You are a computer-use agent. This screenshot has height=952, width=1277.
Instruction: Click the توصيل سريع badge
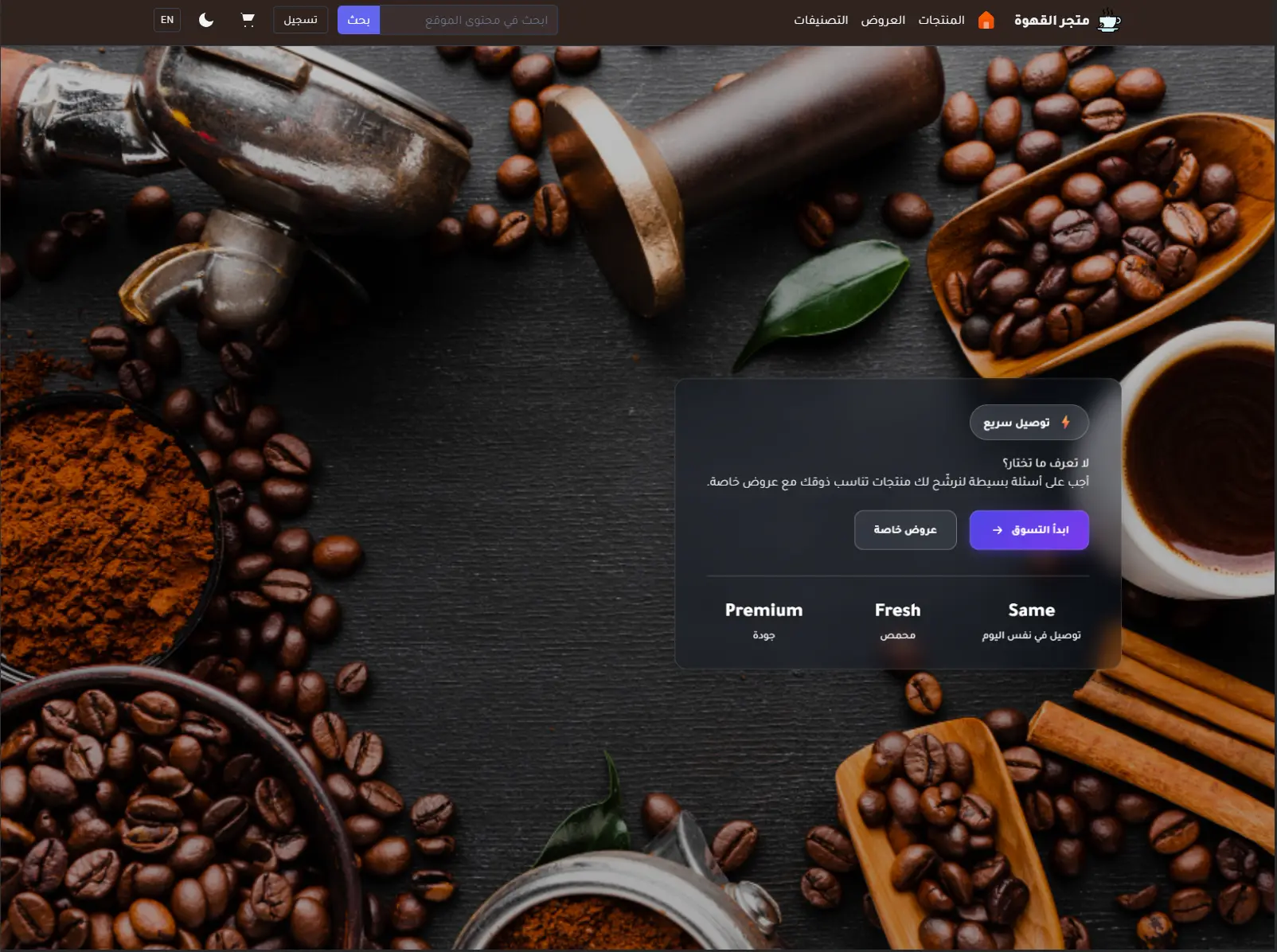1029,423
